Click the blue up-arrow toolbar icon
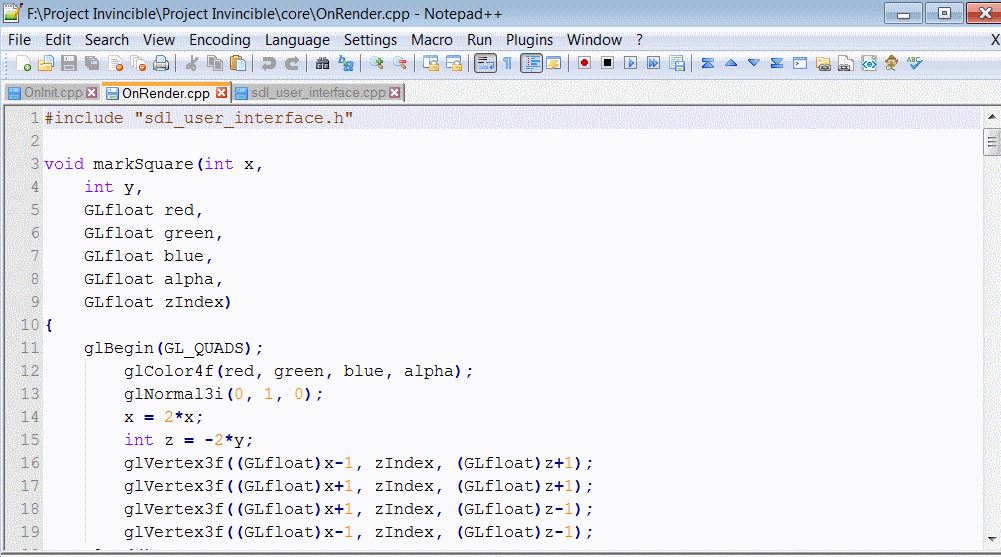This screenshot has width=1001, height=557. click(731, 63)
